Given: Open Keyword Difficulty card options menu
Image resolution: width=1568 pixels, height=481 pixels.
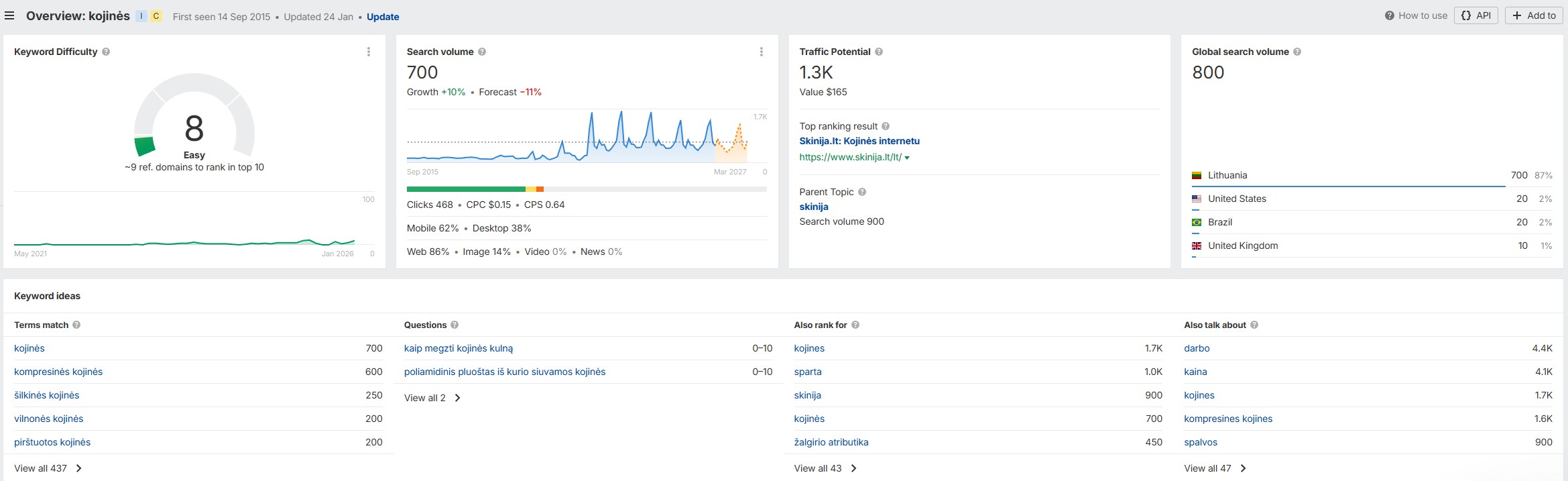Looking at the screenshot, I should pyautogui.click(x=368, y=52).
